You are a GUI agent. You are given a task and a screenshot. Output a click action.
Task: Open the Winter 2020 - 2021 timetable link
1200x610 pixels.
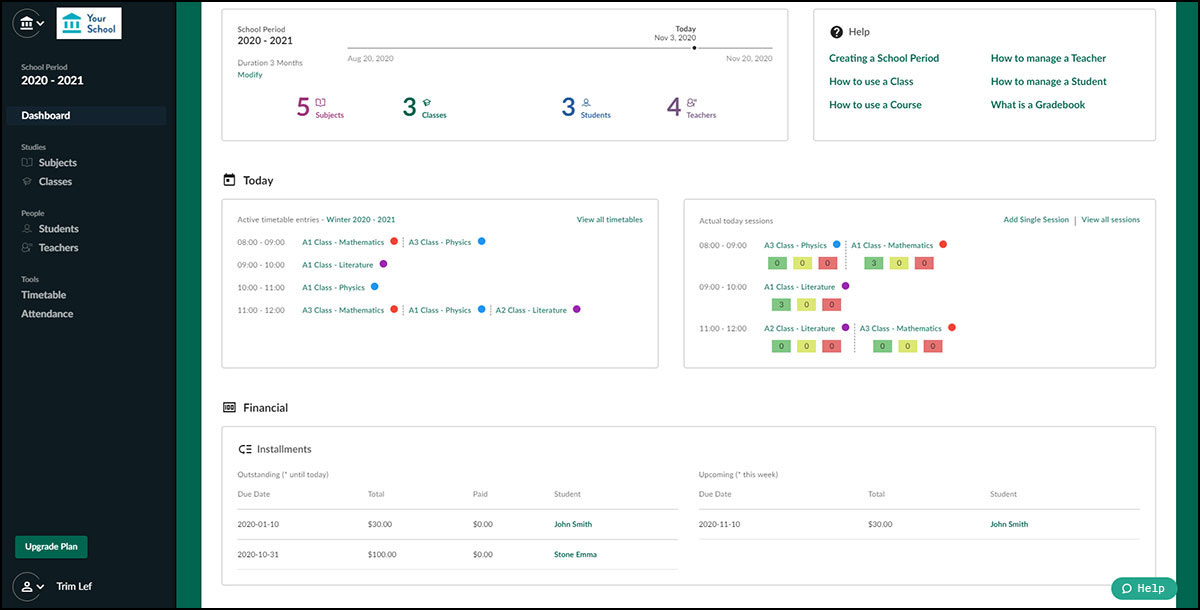pyautogui.click(x=360, y=220)
